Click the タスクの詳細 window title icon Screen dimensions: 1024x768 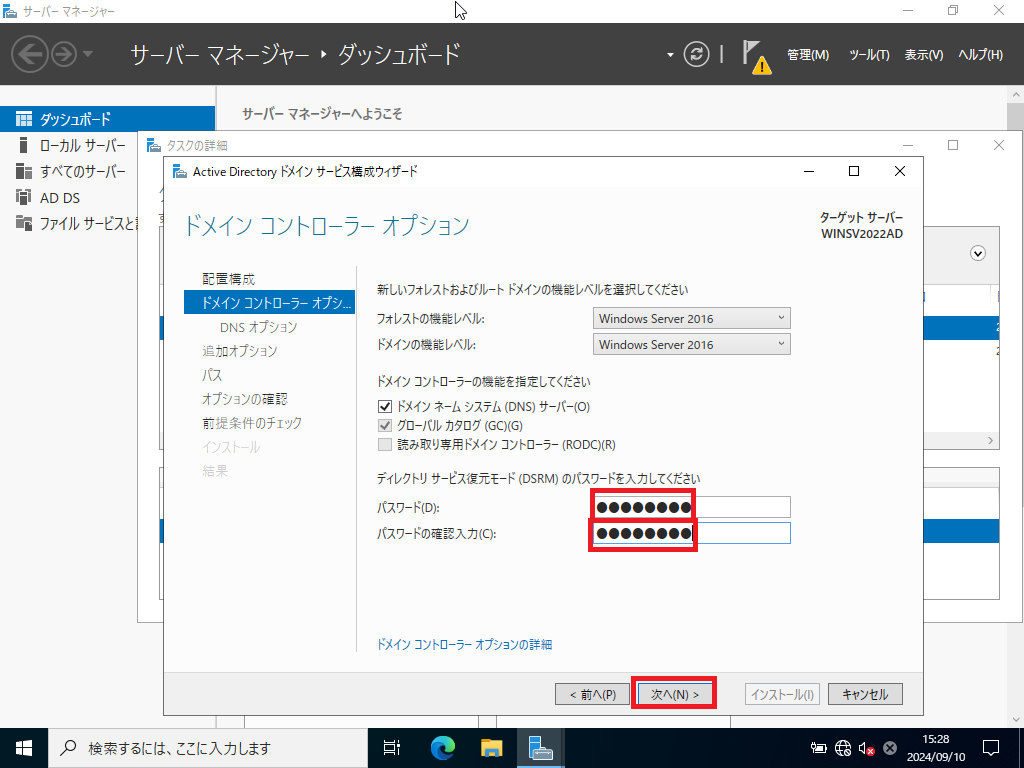pos(154,145)
